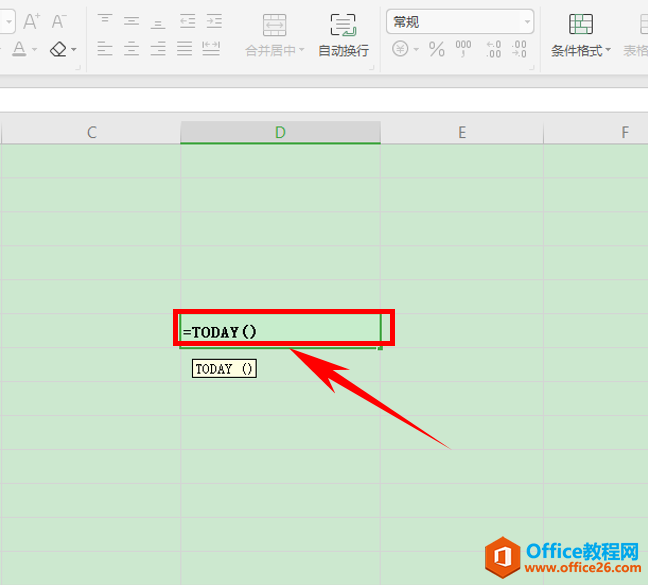Center text horizontally
Screen dimensions: 648x585
coord(131,49)
